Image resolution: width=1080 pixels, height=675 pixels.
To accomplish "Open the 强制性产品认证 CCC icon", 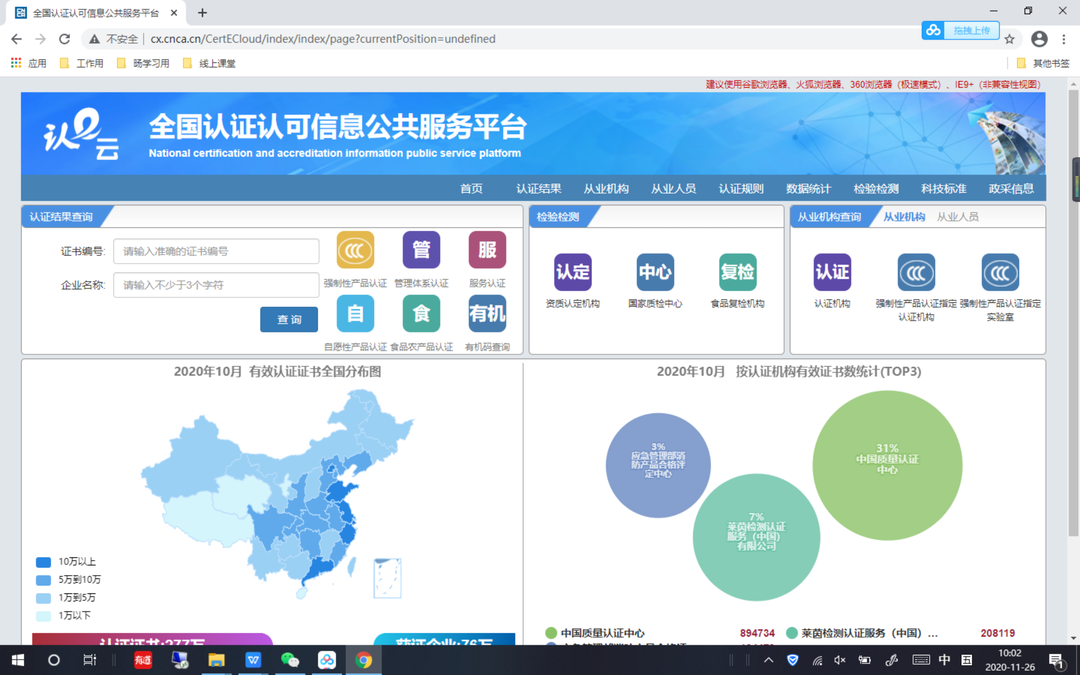I will click(x=355, y=249).
